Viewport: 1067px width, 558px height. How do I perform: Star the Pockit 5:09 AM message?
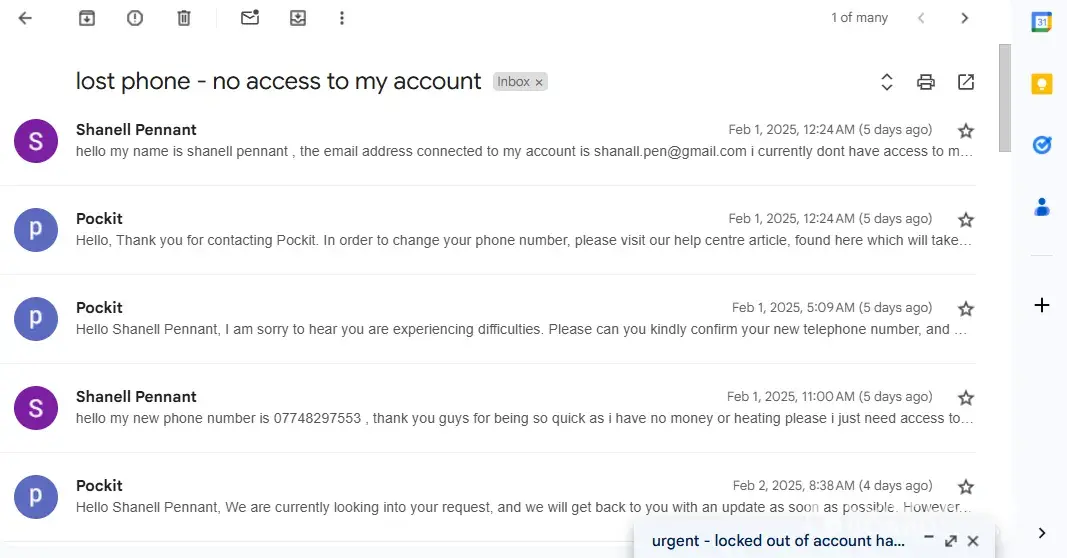click(966, 309)
